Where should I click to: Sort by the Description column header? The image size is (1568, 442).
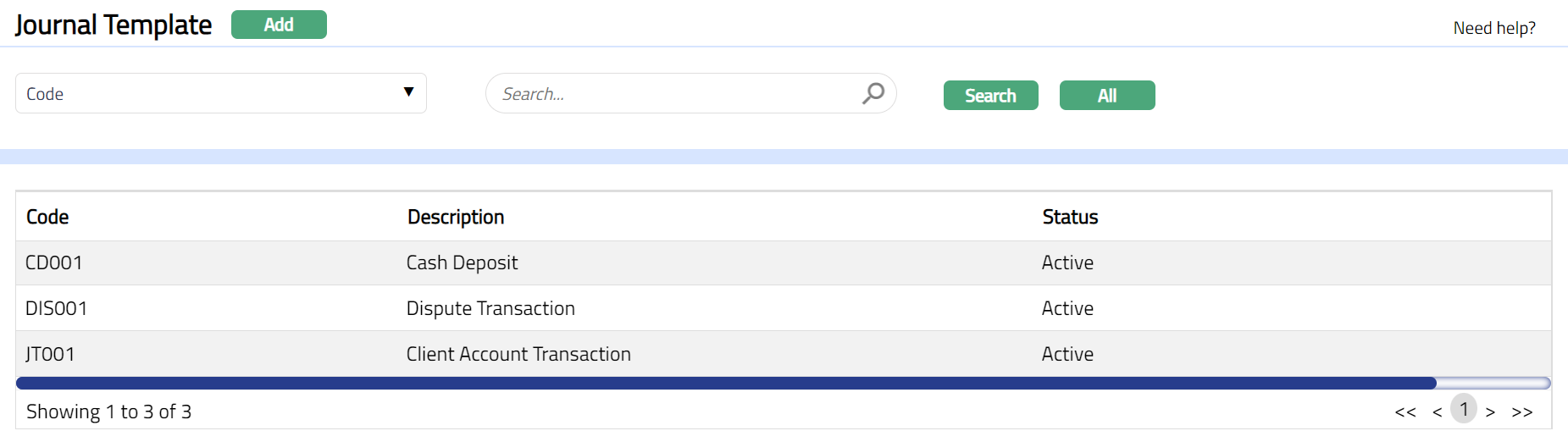[x=456, y=217]
